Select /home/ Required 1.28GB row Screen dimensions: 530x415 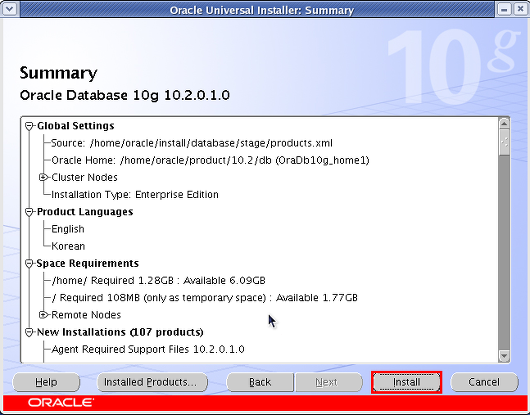[x=159, y=280]
